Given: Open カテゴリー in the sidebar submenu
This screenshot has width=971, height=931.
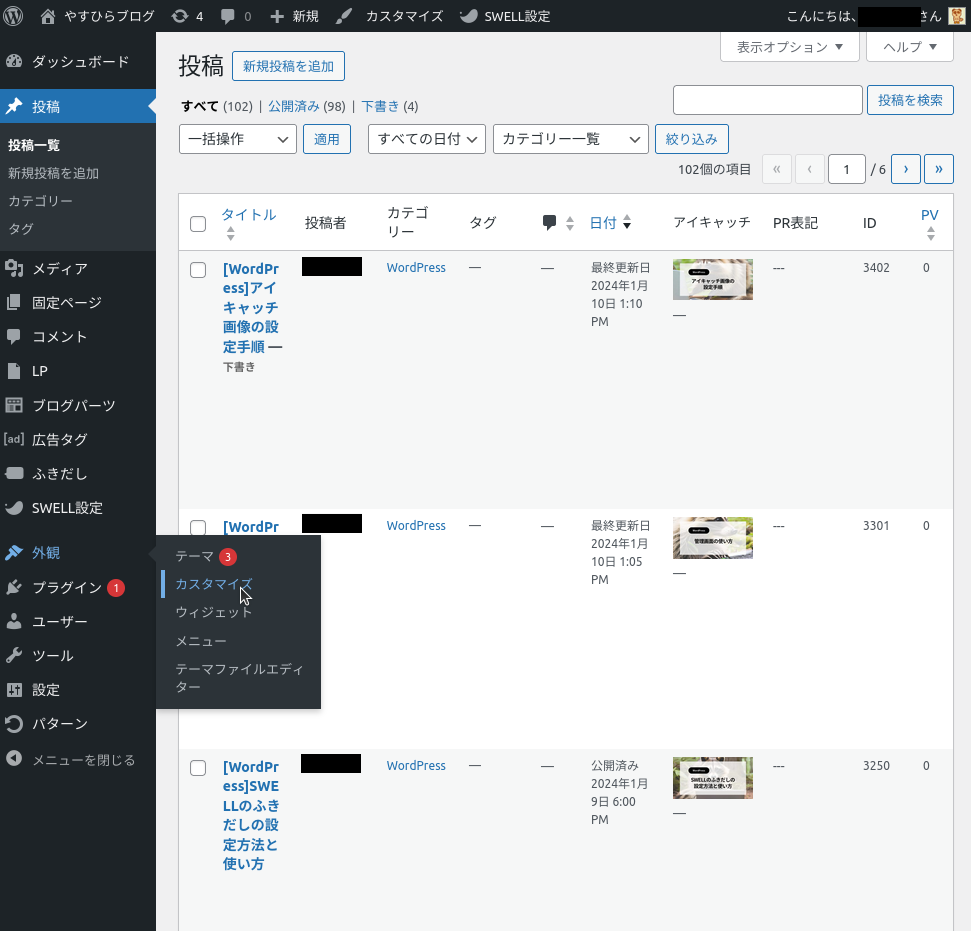Looking at the screenshot, I should click(x=40, y=201).
